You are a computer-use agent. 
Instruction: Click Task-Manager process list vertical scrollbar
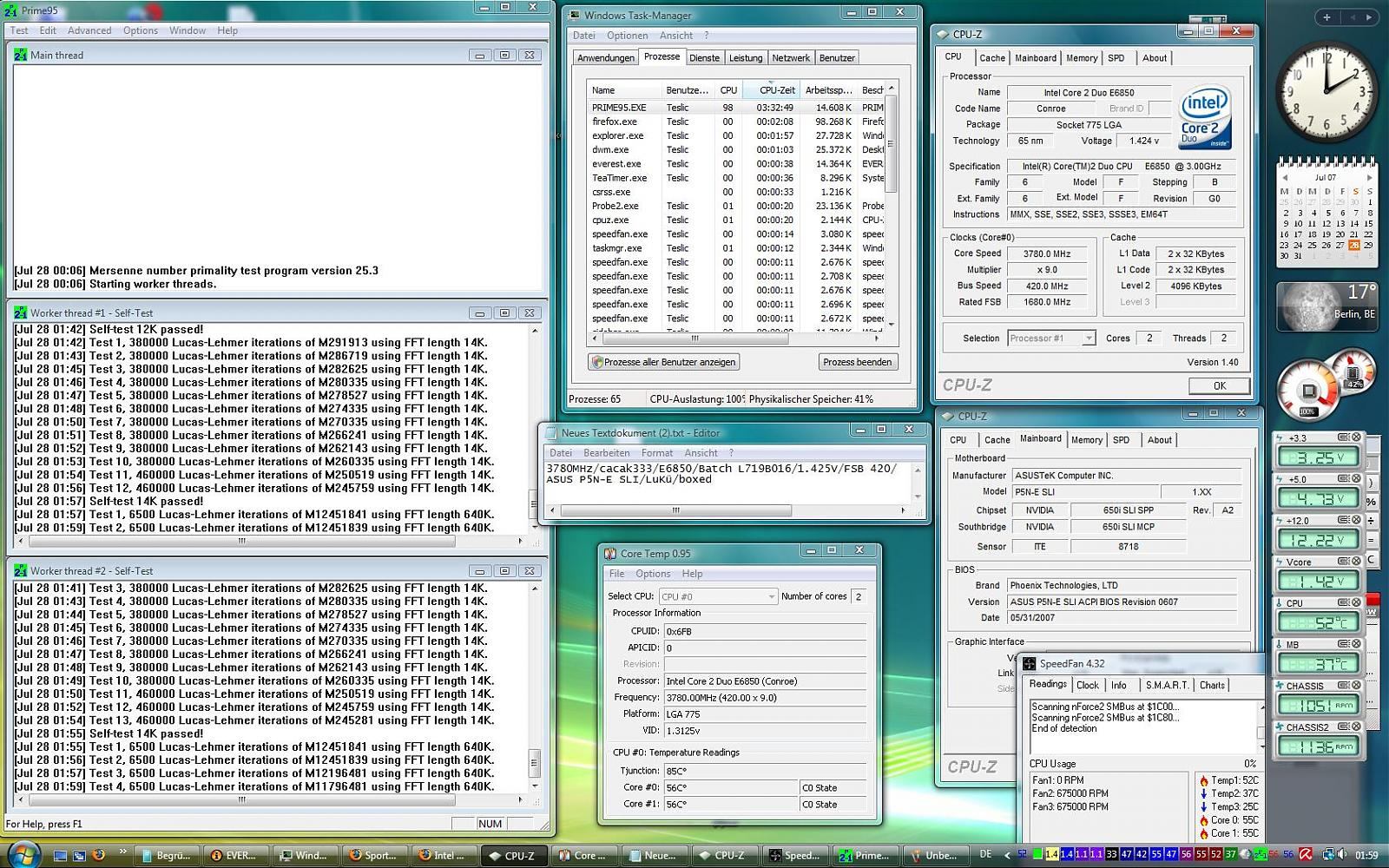[x=890, y=206]
